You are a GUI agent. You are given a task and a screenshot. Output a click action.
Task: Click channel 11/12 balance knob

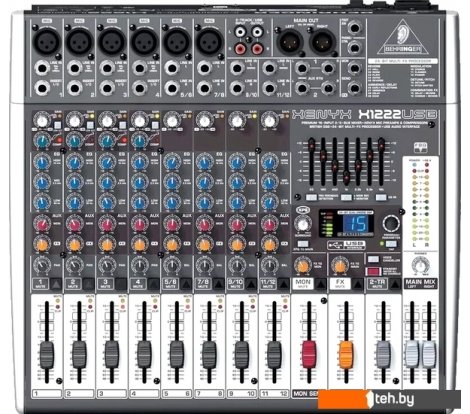tap(269, 265)
